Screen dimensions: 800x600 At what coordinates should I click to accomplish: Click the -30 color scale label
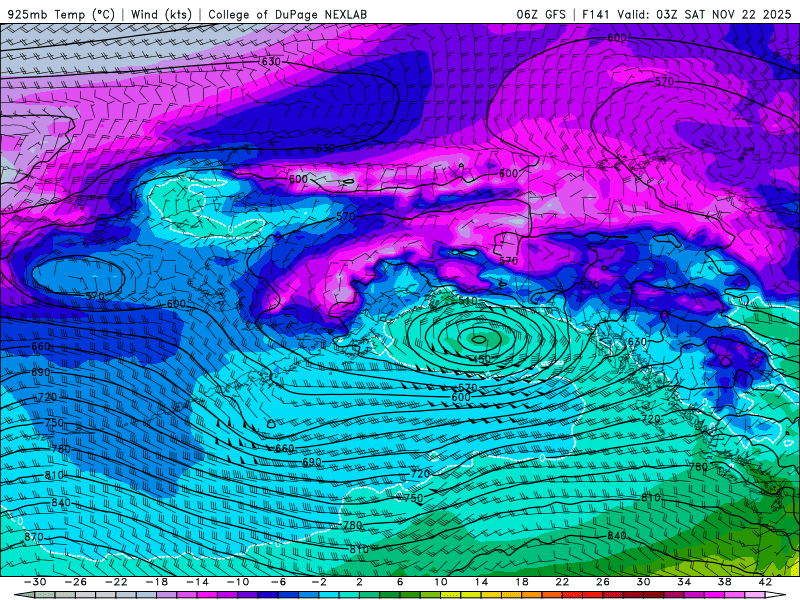pyautogui.click(x=35, y=582)
